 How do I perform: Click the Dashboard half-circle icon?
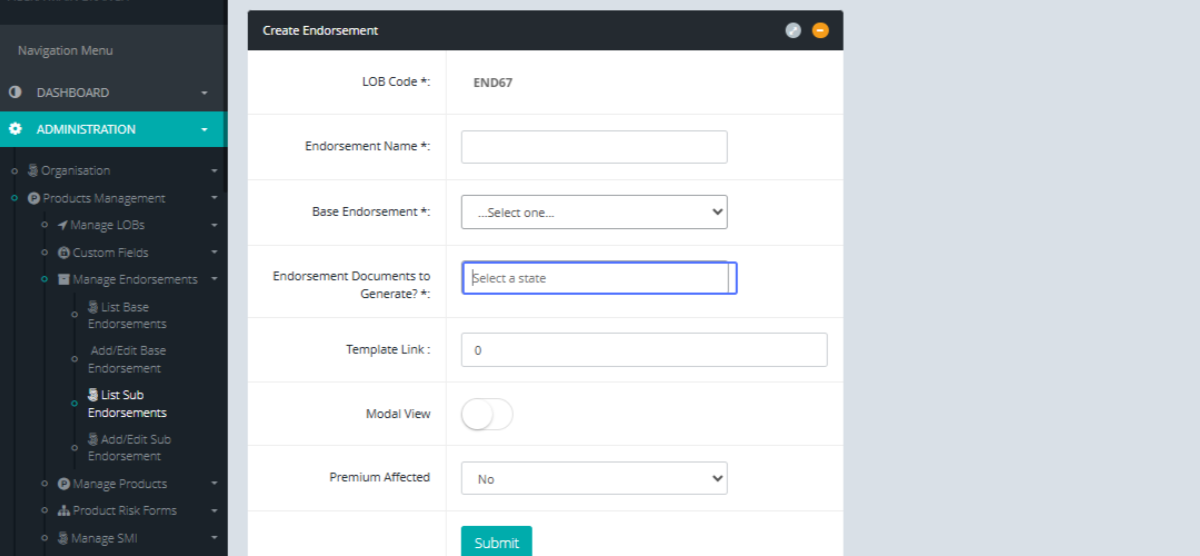click(x=15, y=92)
